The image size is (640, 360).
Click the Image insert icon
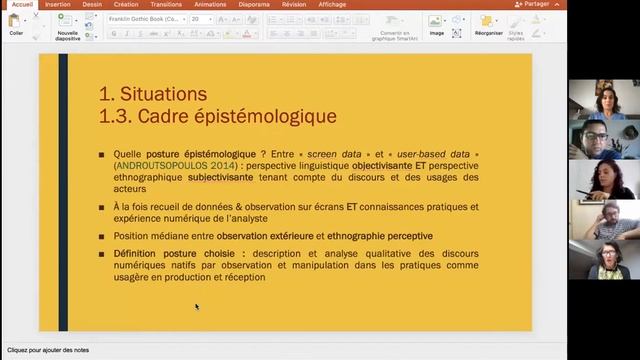pos(435,21)
